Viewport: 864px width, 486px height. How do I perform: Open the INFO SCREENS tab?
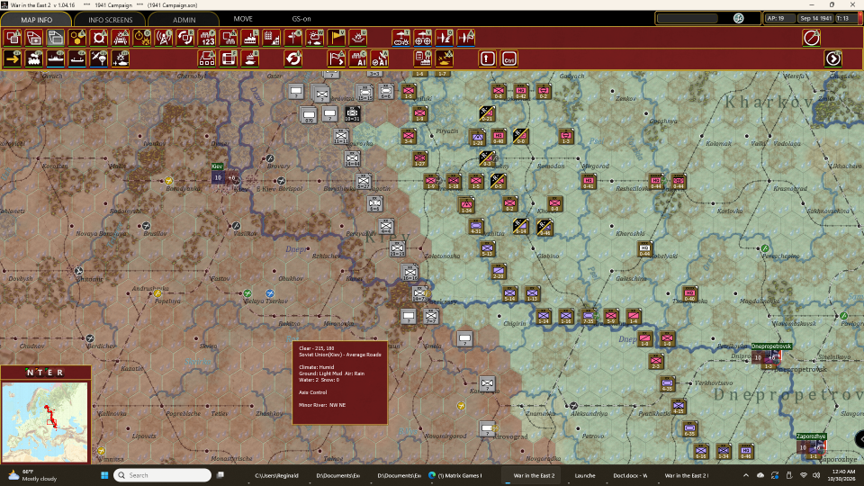(110, 19)
